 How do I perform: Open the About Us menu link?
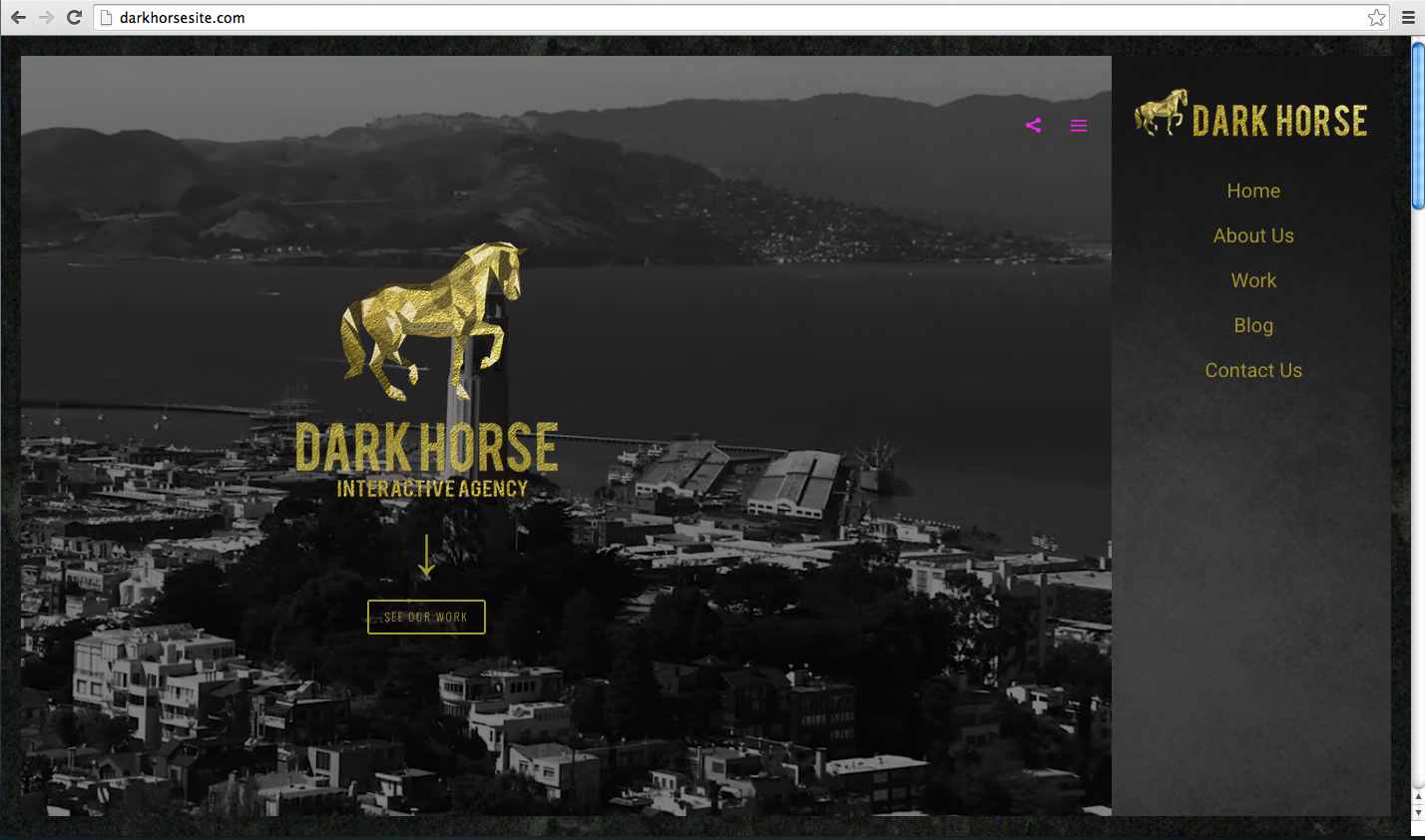coord(1253,235)
